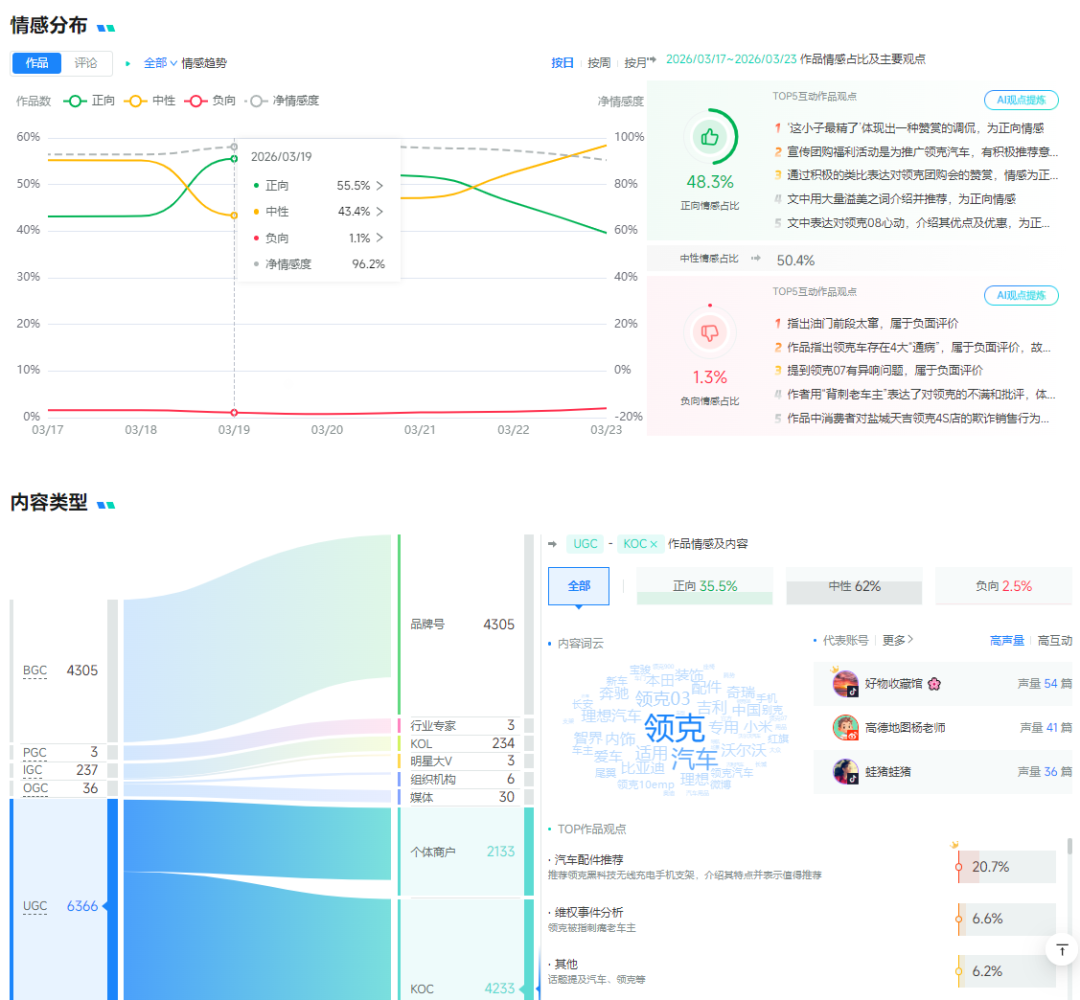Click AI观点提炼 button in positive panel
1080x1000 pixels.
[1021, 100]
